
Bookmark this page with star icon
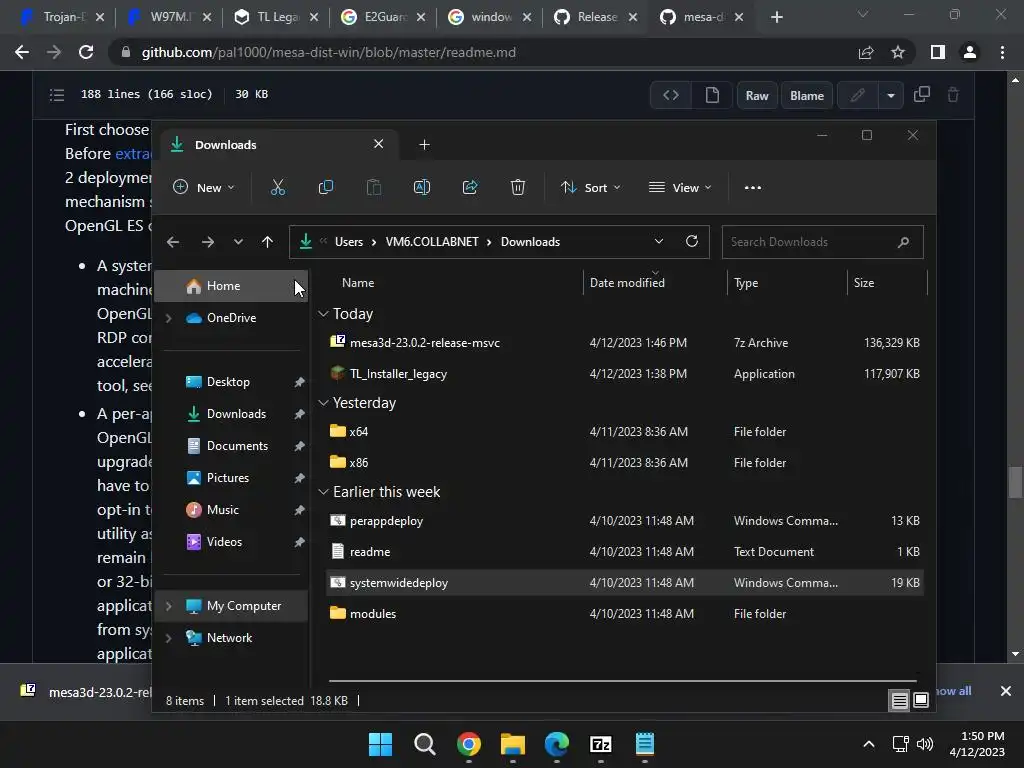(898, 52)
